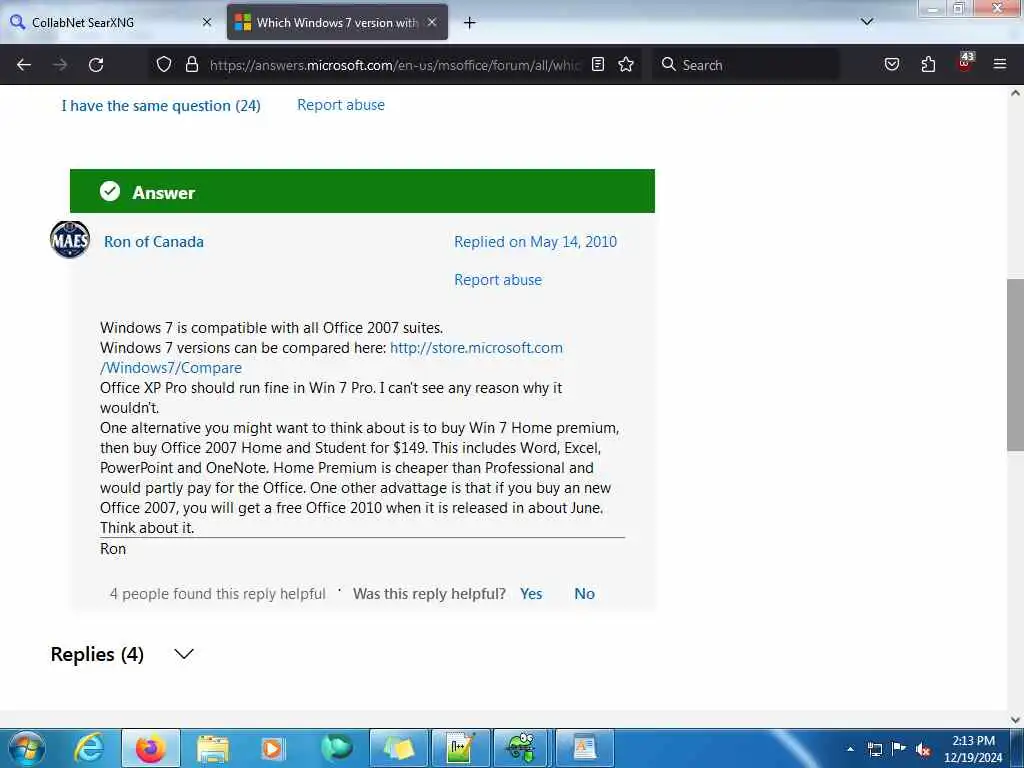This screenshot has height=768, width=1024.
Task: Open a new tab with plus
Action: (469, 23)
